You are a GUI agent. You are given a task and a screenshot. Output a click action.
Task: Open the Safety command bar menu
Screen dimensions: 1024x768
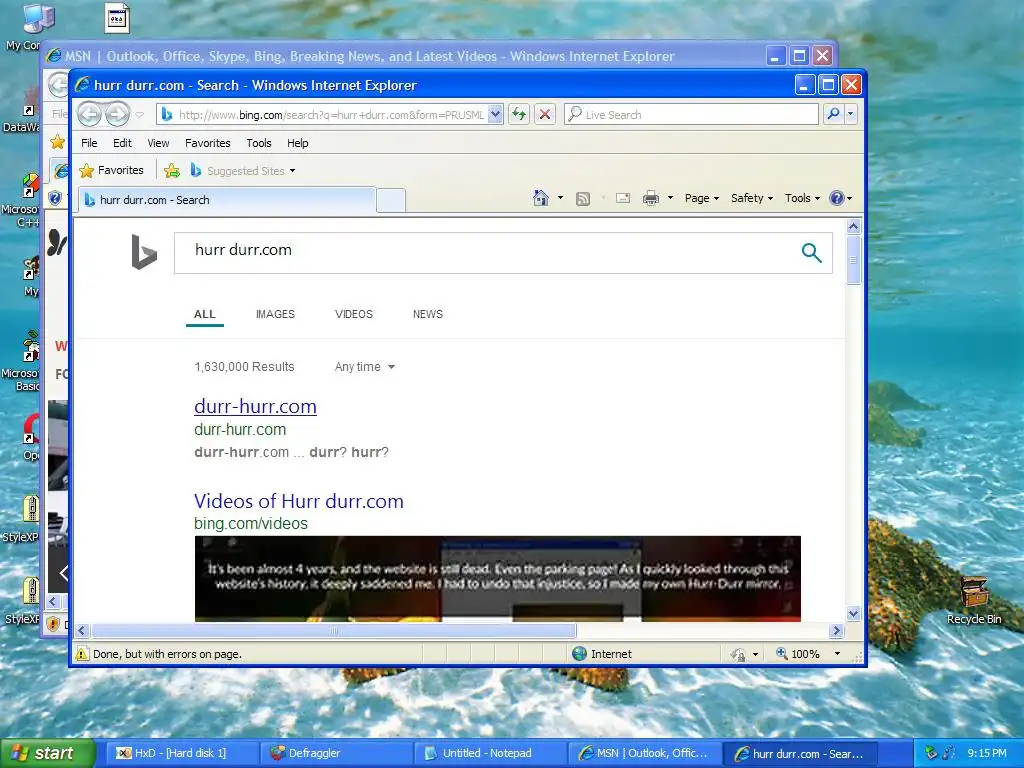click(x=752, y=198)
